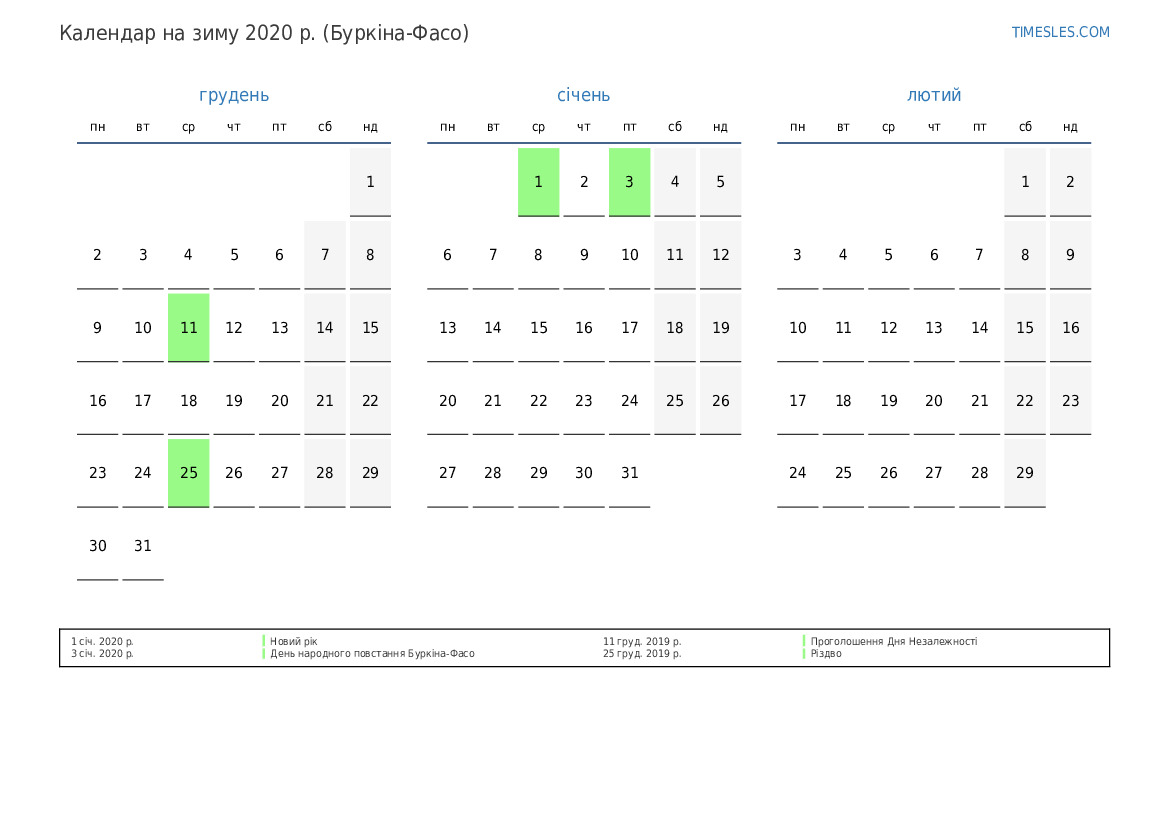1169x827 pixels.
Task: Select highlighted December 11 holiday
Action: 189,328
